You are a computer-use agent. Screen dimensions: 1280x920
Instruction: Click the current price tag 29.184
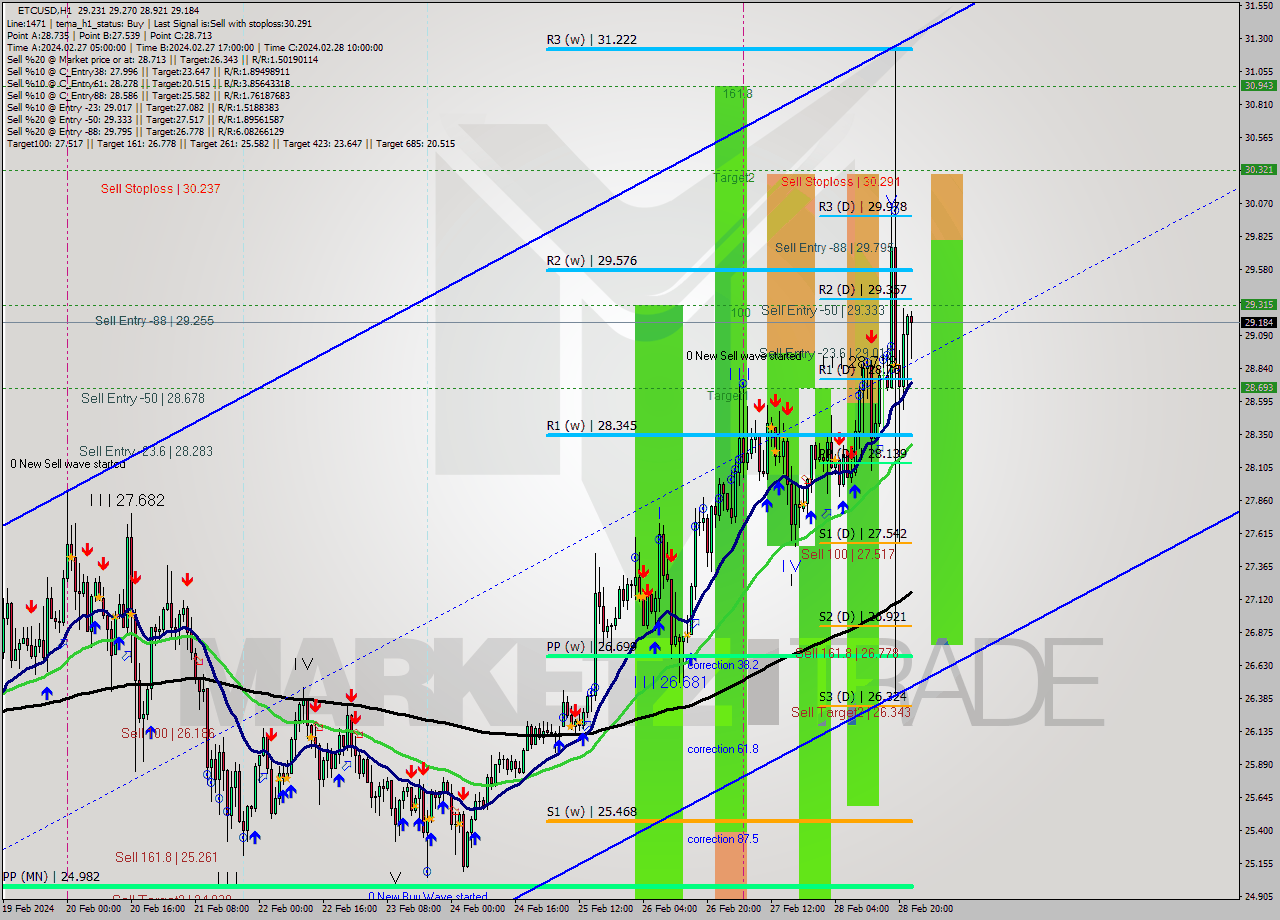[1258, 322]
